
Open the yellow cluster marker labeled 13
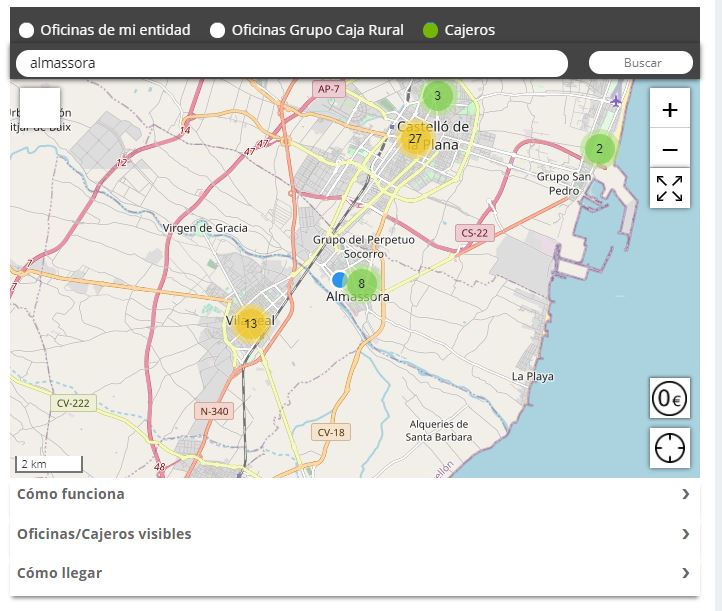pos(250,323)
